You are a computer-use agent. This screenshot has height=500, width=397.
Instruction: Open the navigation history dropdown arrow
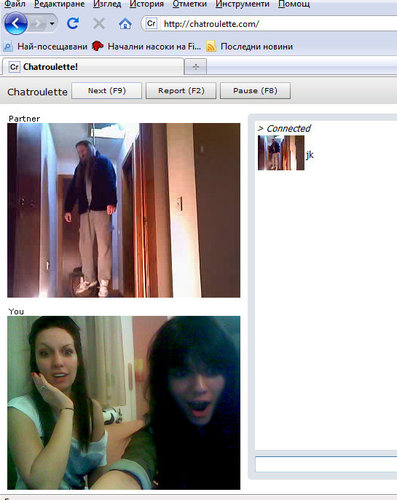coord(52,24)
